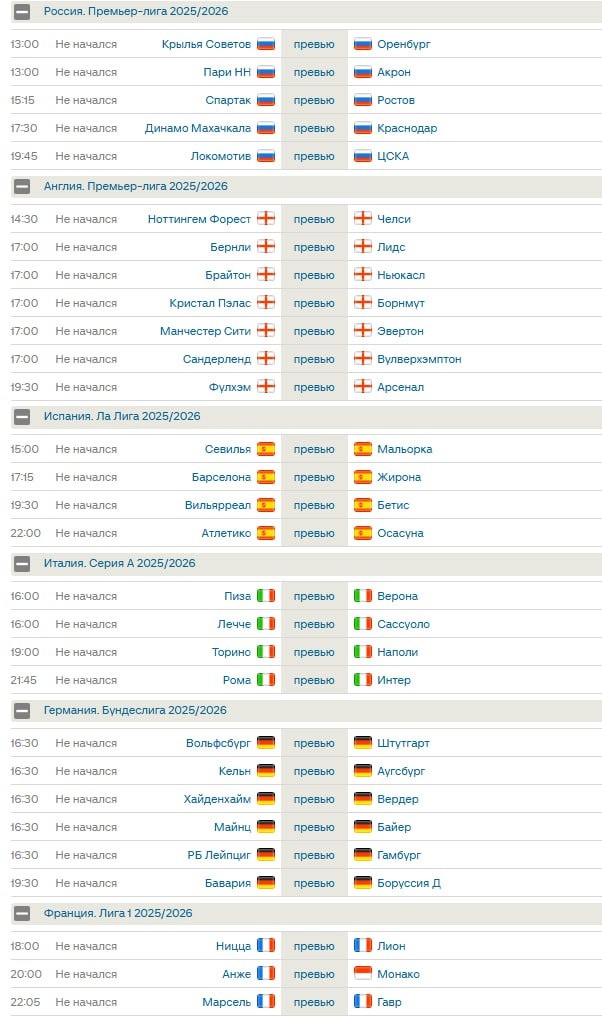Click the German flag beside Бавария
This screenshot has width=602, height=1021.
coord(266,883)
